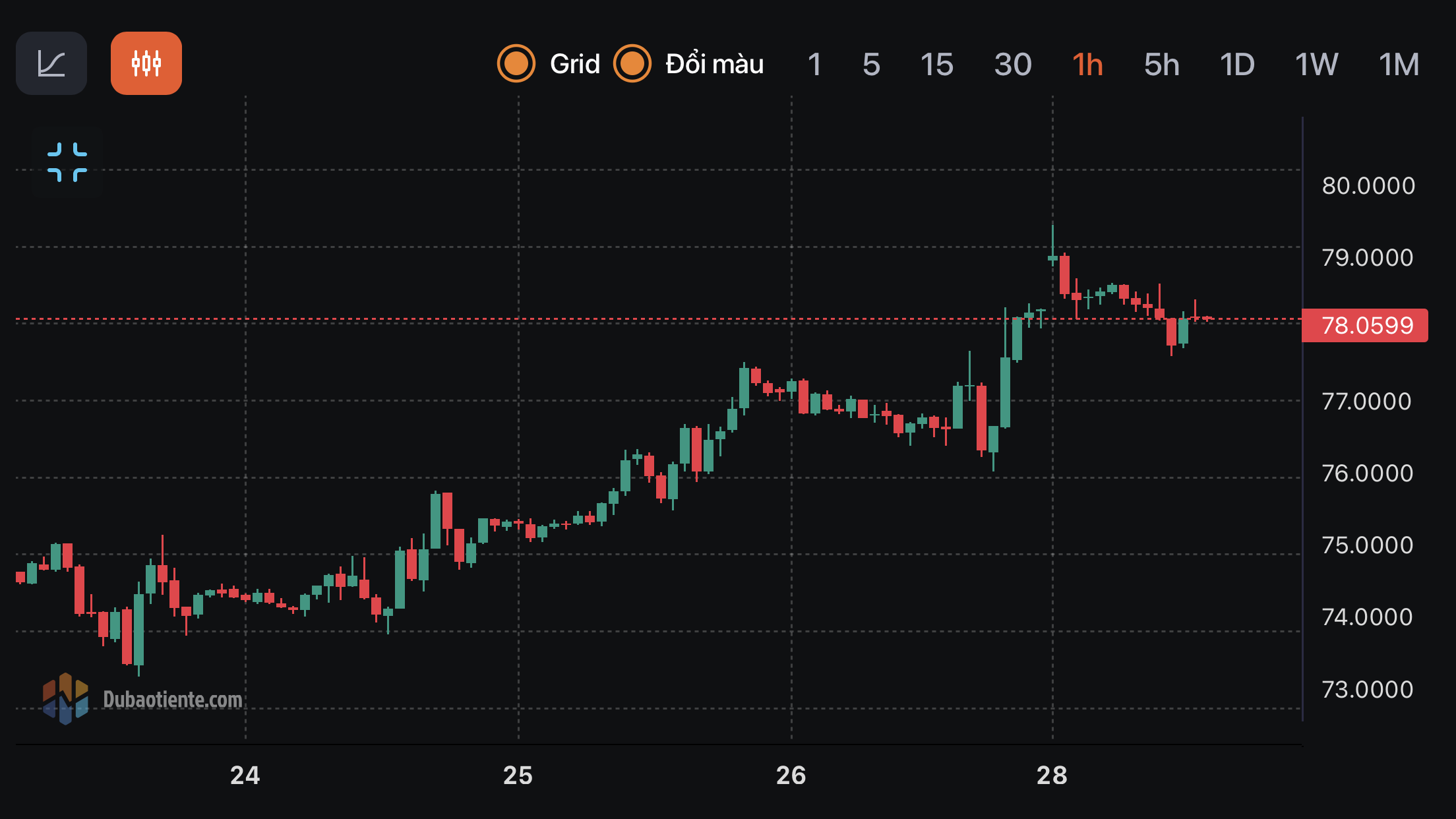The image size is (1456, 819).
Task: Click the 80.0000 price axis label
Action: (x=1368, y=186)
